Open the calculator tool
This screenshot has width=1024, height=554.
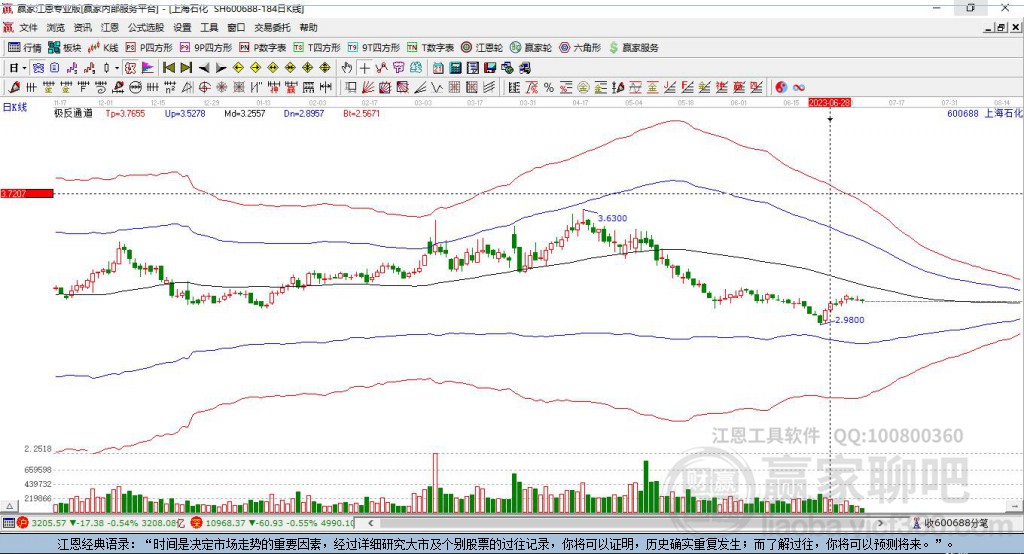[x=455, y=68]
